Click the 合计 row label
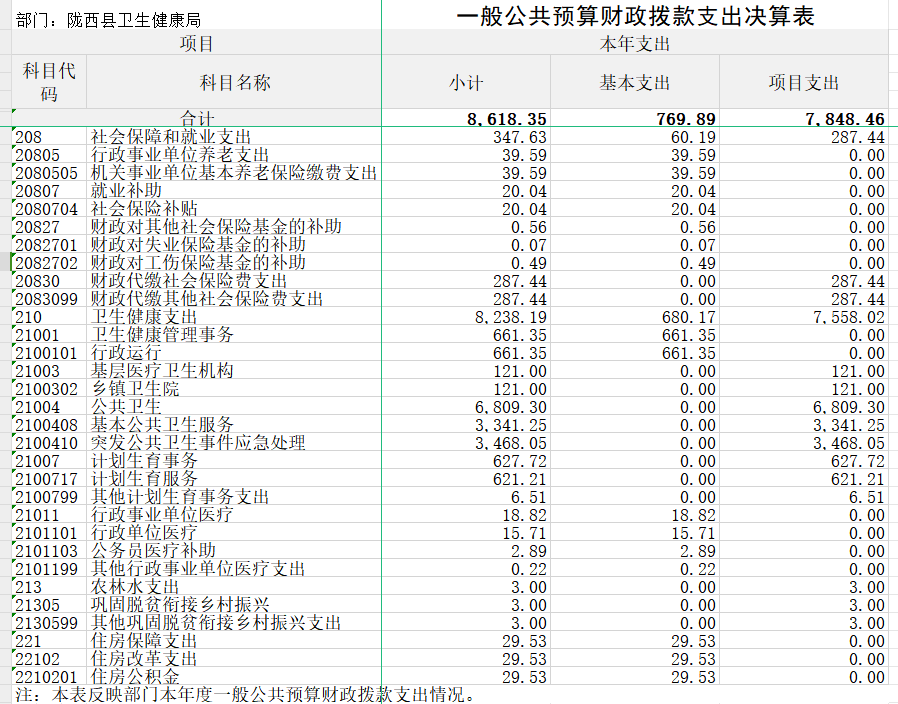898x704 pixels. [197, 118]
